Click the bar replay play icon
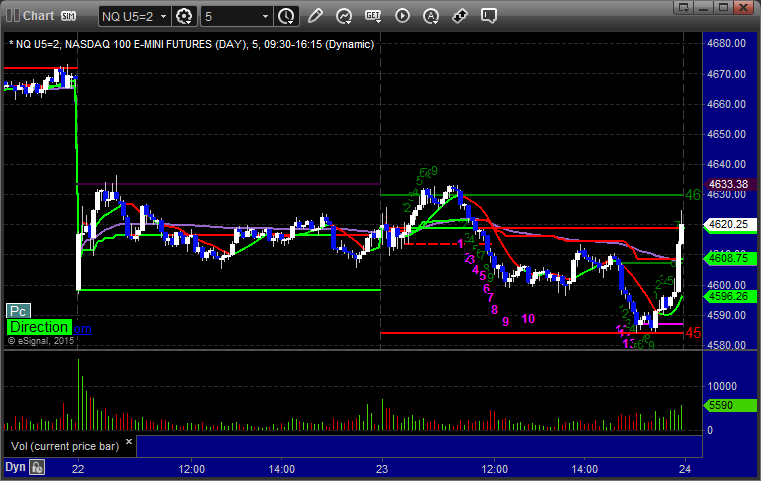This screenshot has width=761, height=481. [x=402, y=16]
